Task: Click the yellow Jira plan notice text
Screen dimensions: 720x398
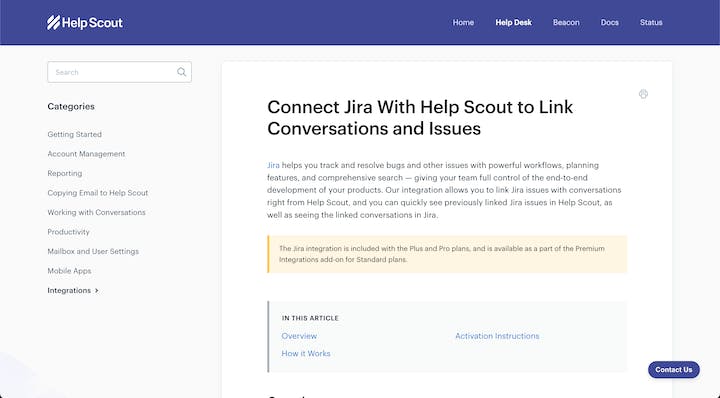Action: click(442, 254)
